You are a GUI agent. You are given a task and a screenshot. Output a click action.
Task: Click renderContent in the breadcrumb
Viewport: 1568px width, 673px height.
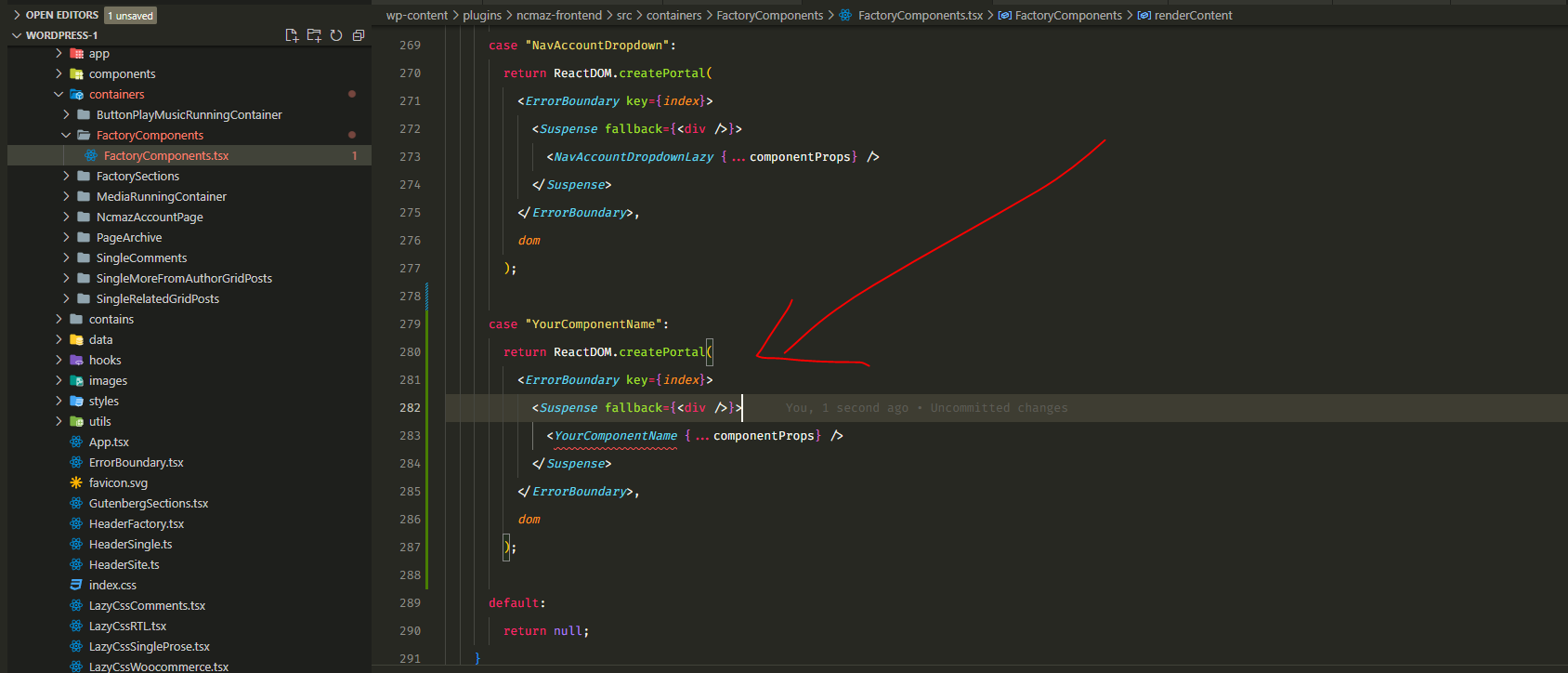(1194, 16)
